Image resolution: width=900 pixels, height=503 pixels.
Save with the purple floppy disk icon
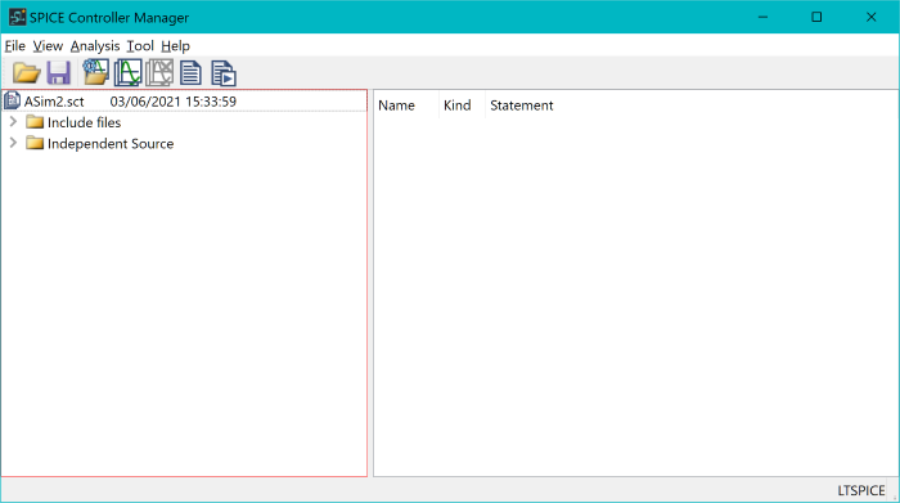(59, 73)
